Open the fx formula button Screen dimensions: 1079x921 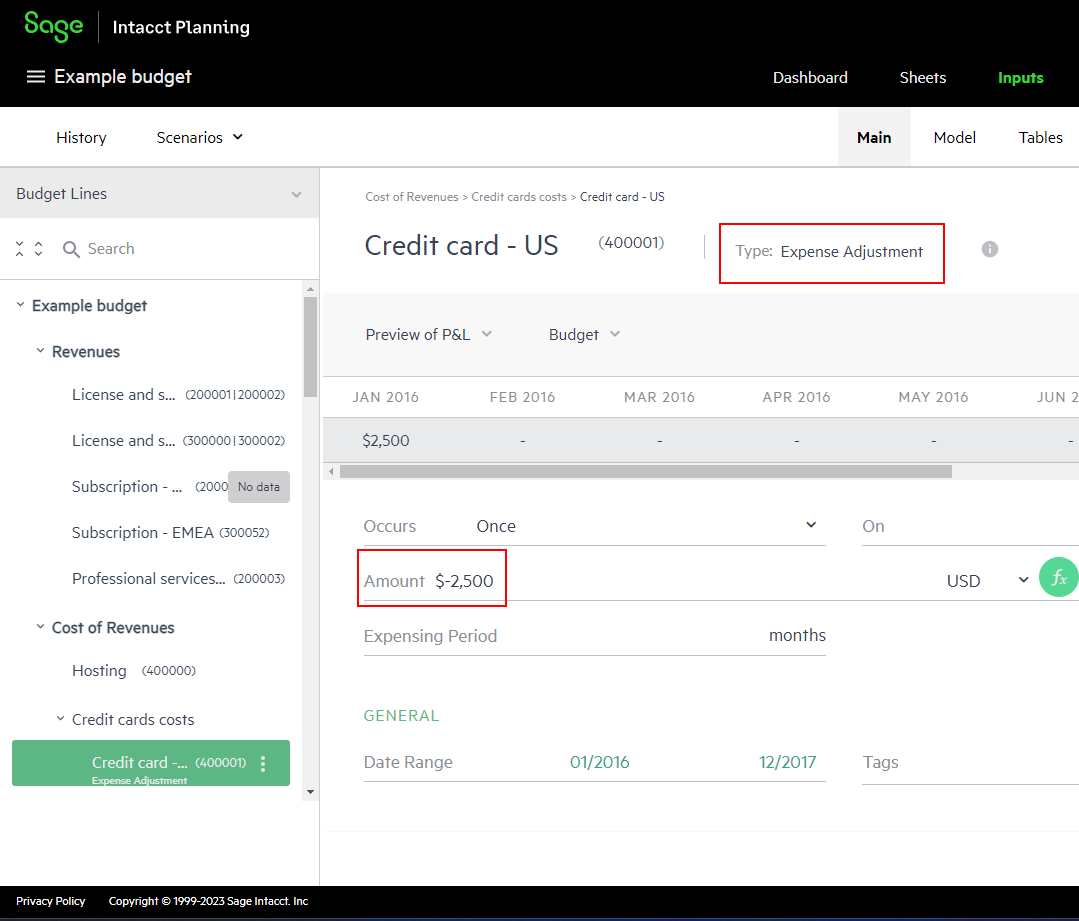pyautogui.click(x=1059, y=577)
